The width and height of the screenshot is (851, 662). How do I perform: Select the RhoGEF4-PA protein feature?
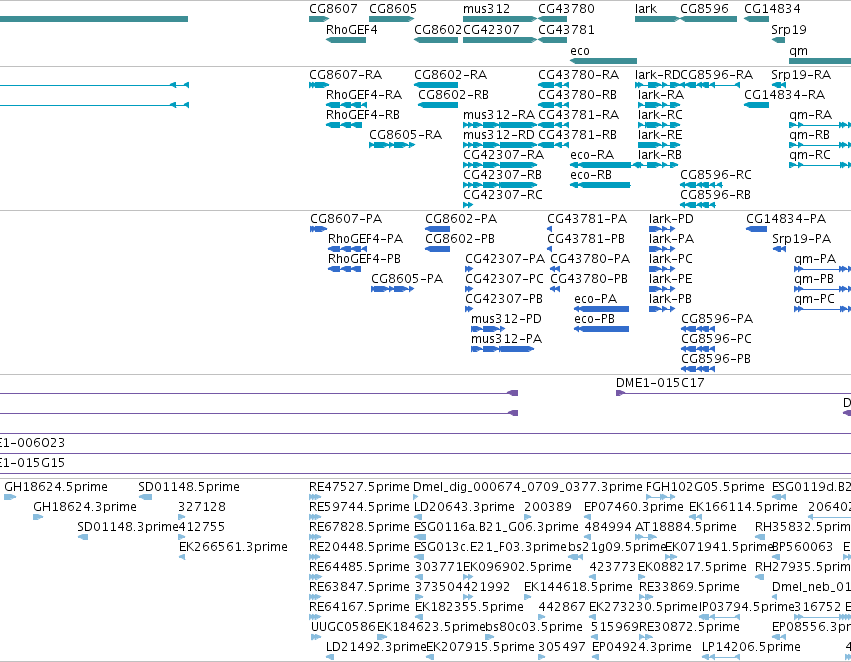pyautogui.click(x=347, y=249)
